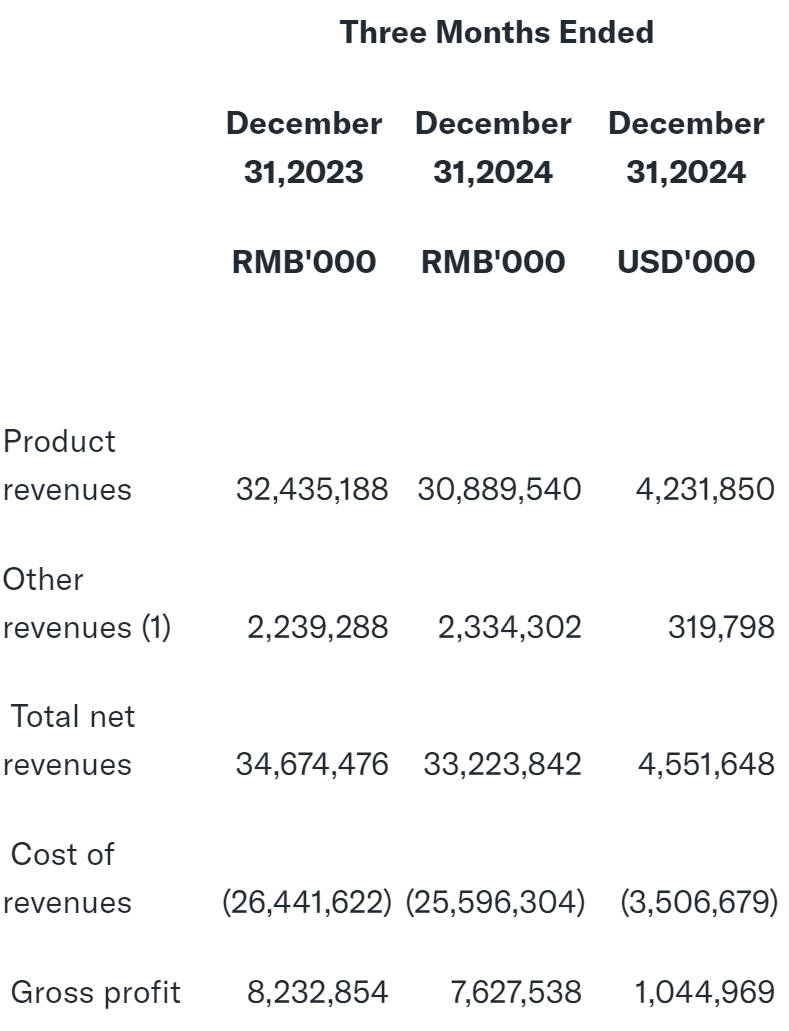Click total net revenues value 33,223,842
The height and width of the screenshot is (1031, 789).
[502, 764]
